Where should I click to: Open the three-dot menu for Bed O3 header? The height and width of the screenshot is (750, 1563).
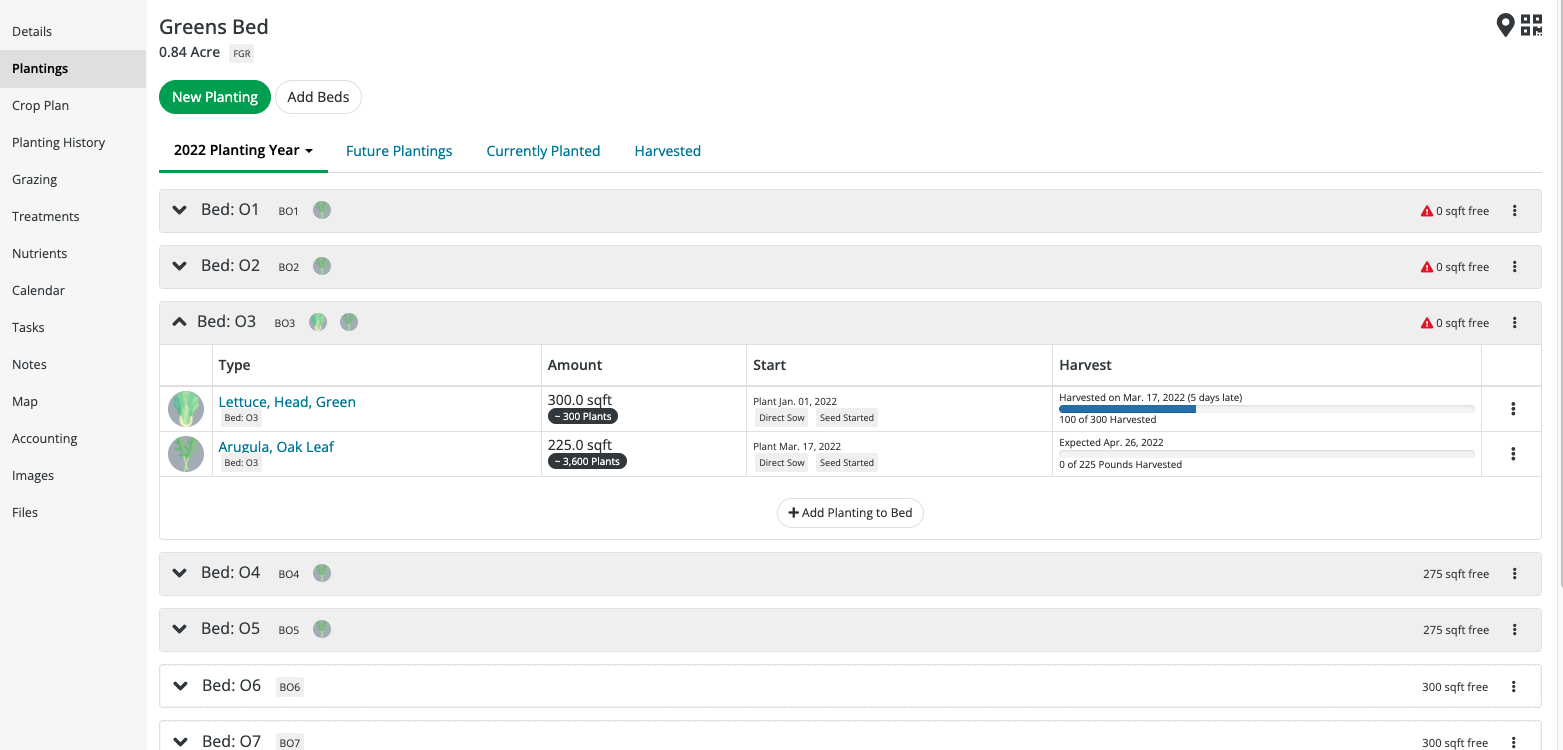1515,323
